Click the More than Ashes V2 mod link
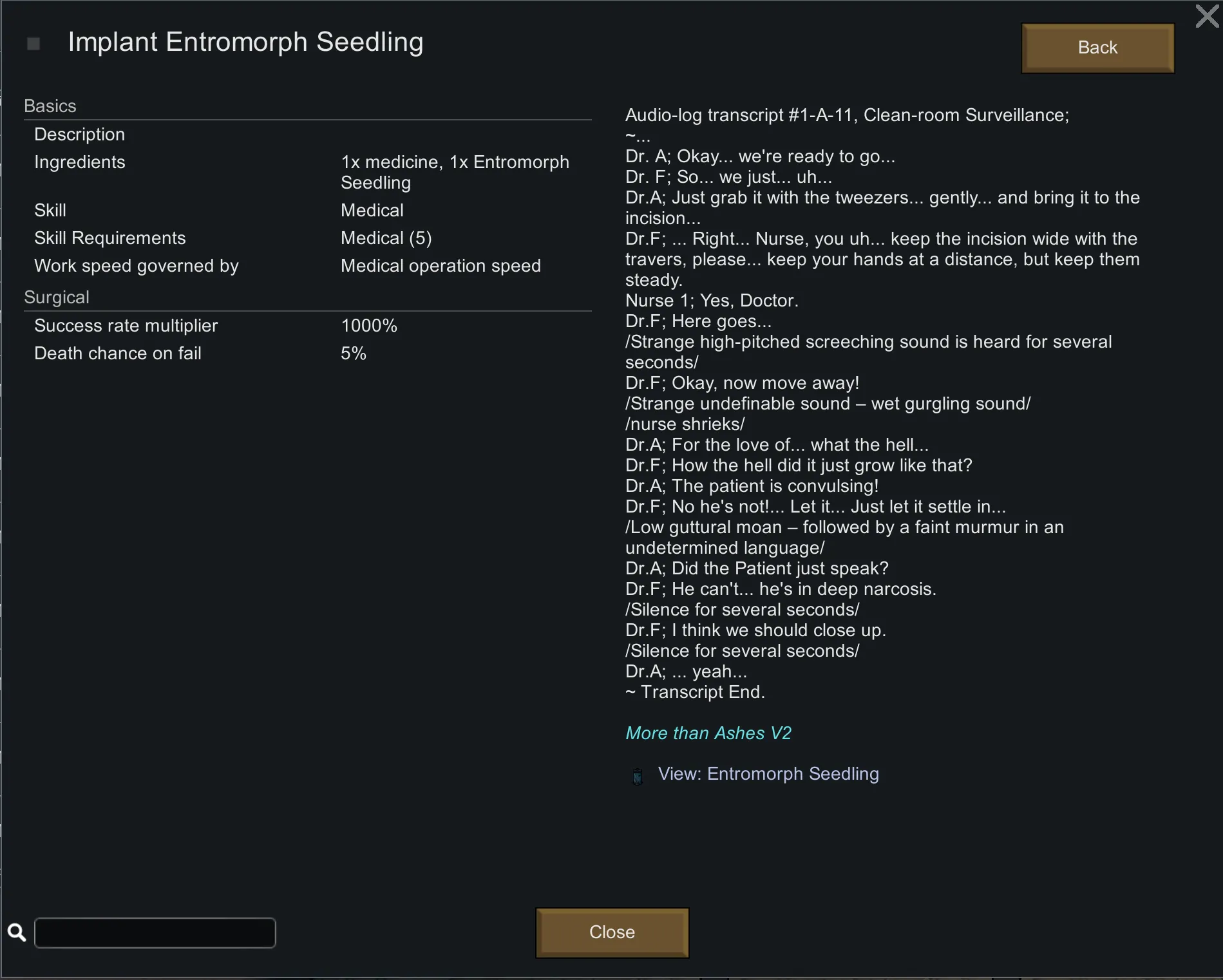Image resolution: width=1223 pixels, height=980 pixels. (x=708, y=733)
